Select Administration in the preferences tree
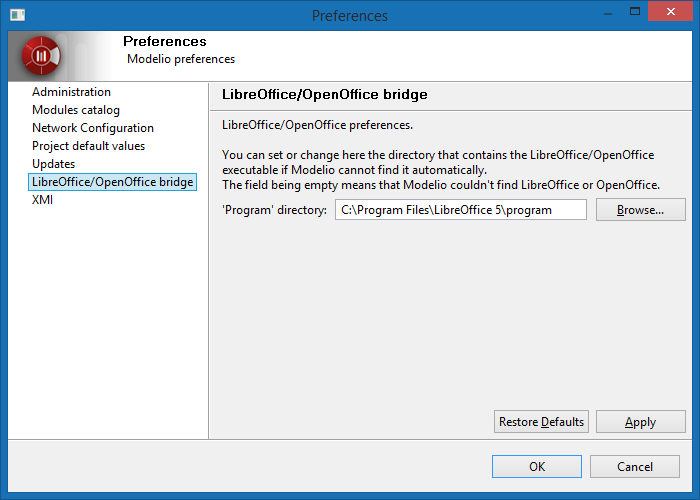 71,92
